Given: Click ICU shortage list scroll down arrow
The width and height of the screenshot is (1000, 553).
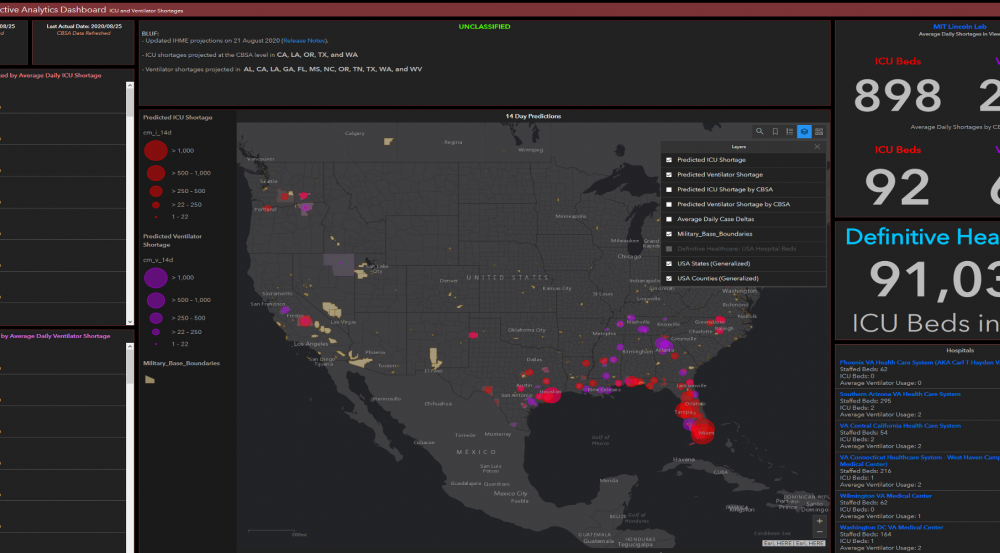Looking at the screenshot, I should (130, 322).
